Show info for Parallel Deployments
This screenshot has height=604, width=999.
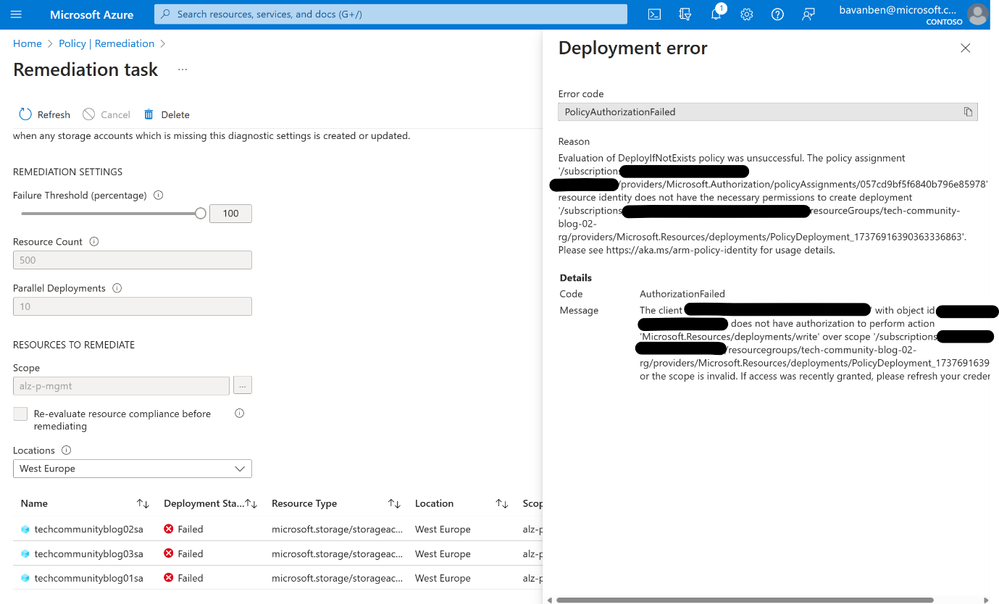(x=117, y=288)
